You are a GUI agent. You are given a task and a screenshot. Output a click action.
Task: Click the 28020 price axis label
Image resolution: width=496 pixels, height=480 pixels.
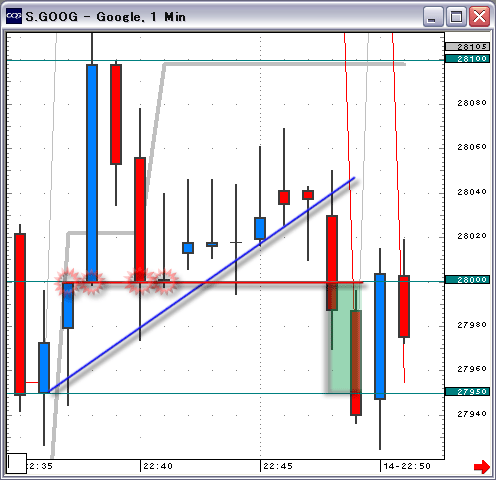tap(472, 236)
